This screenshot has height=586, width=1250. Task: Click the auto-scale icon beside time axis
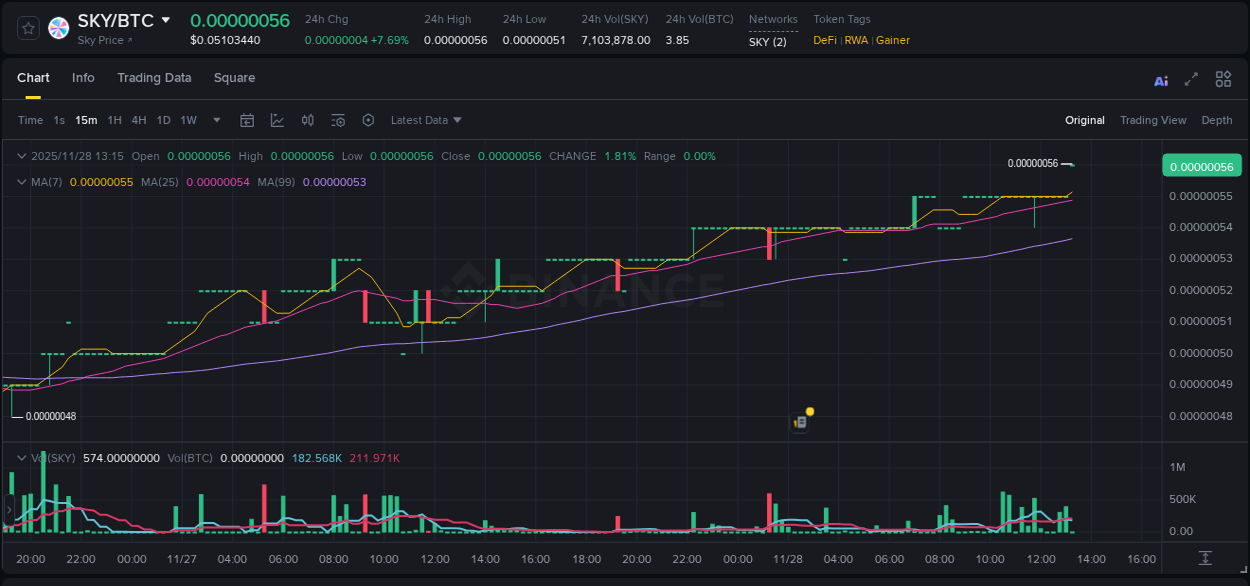click(1206, 558)
